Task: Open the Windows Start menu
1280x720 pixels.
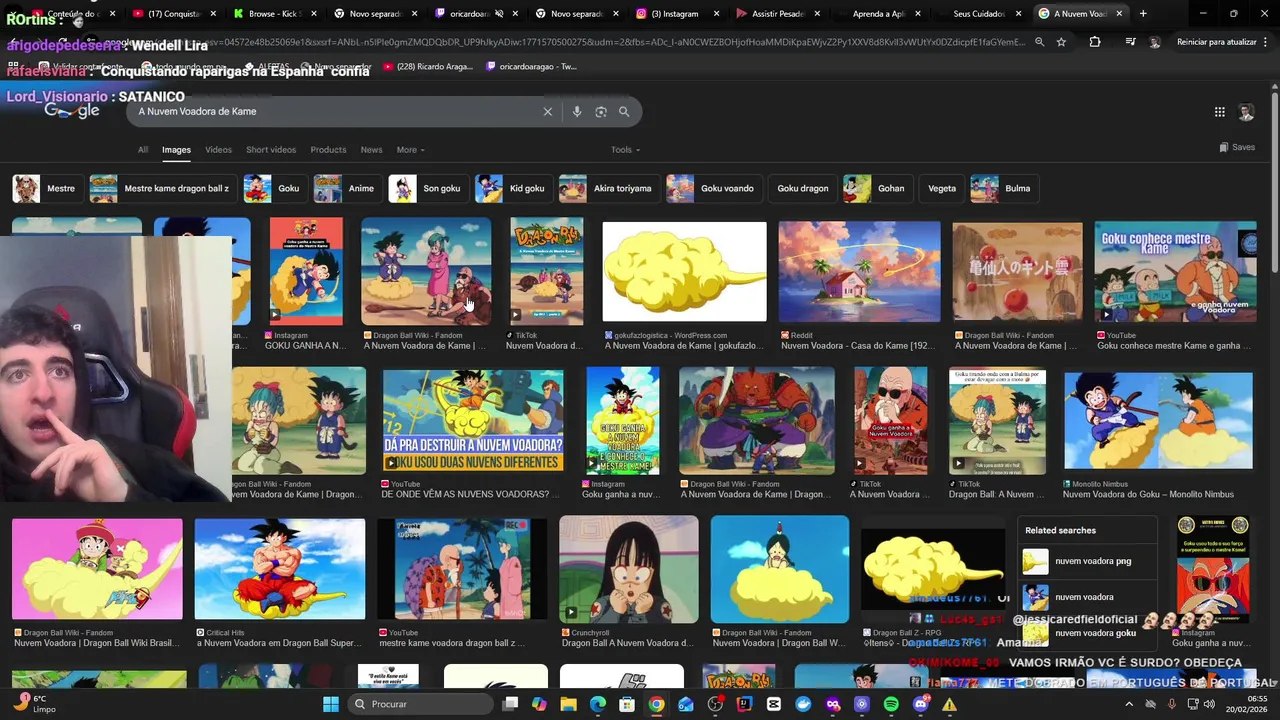Action: (x=331, y=704)
